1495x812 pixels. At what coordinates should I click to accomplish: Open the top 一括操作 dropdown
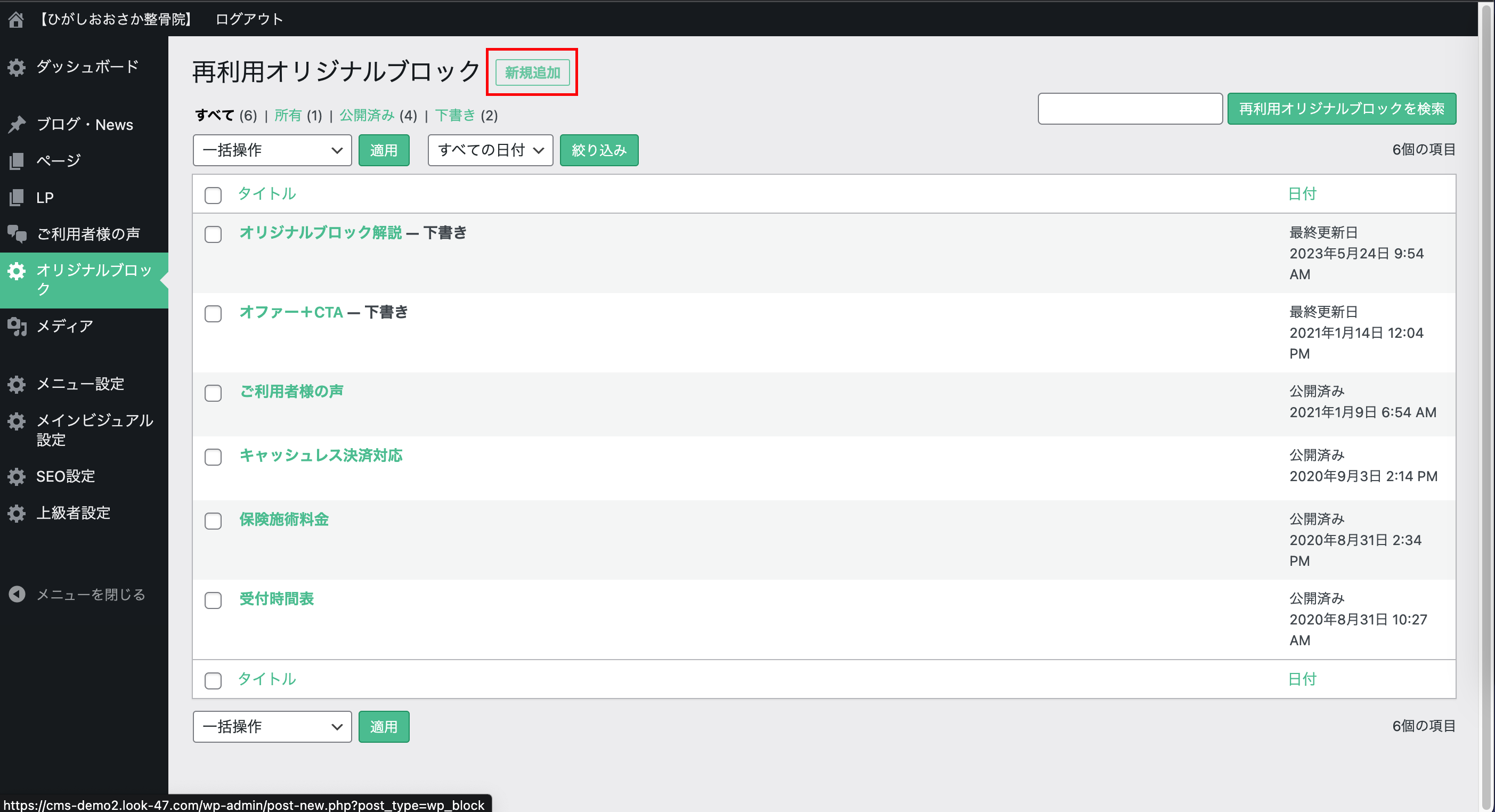(272, 150)
